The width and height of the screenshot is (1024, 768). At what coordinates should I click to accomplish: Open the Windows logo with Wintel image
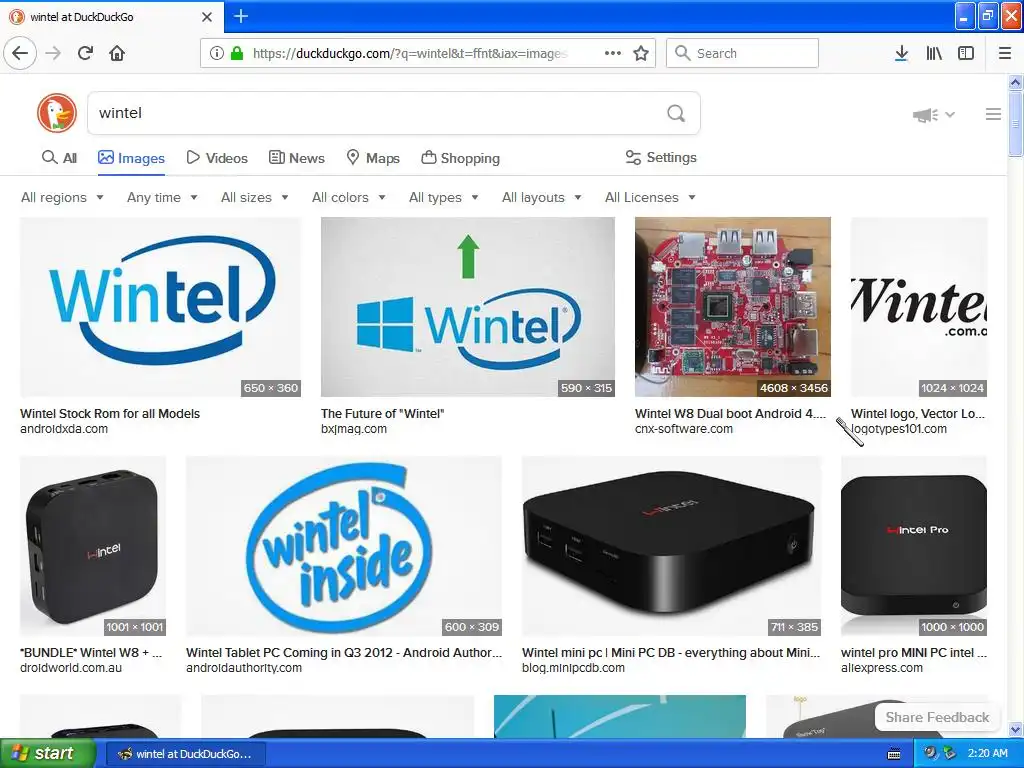point(468,307)
